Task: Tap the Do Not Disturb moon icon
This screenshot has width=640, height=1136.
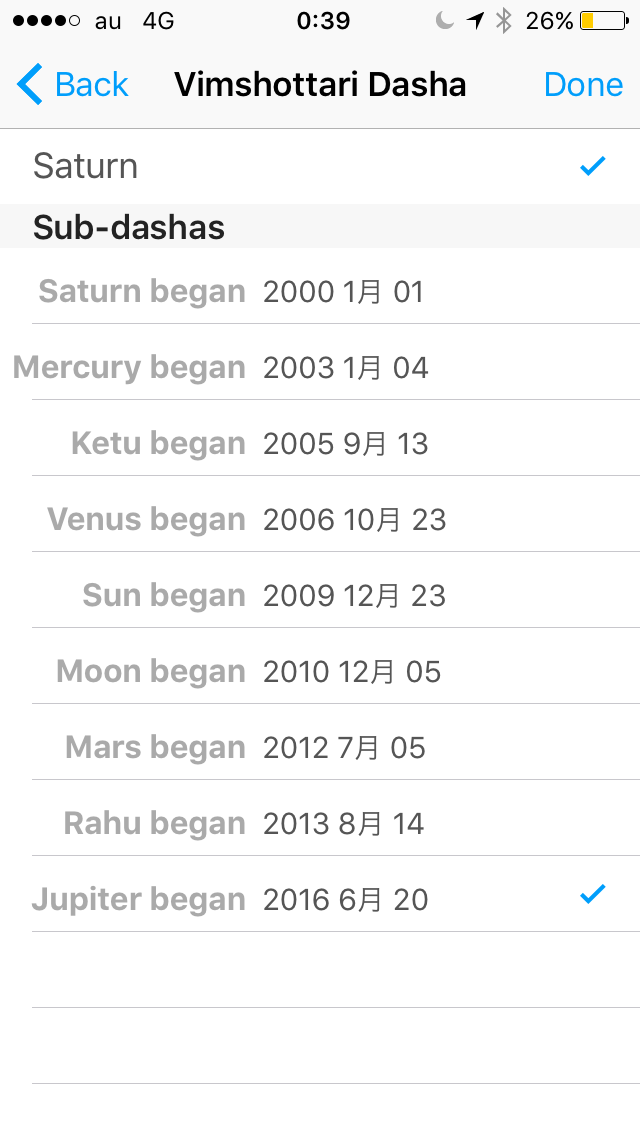Action: tap(445, 21)
